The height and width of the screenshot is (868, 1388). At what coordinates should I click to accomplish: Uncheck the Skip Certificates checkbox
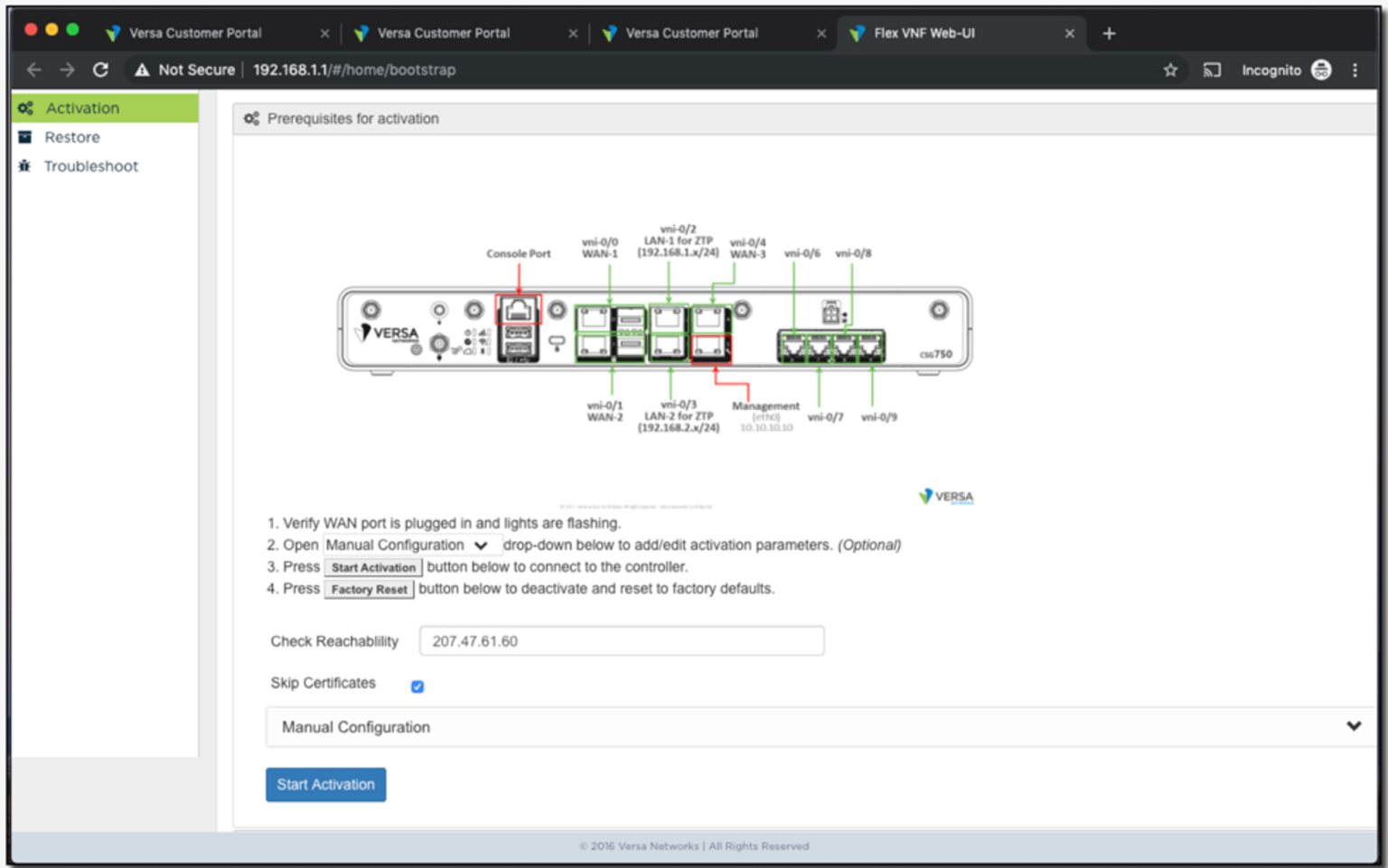(x=417, y=686)
